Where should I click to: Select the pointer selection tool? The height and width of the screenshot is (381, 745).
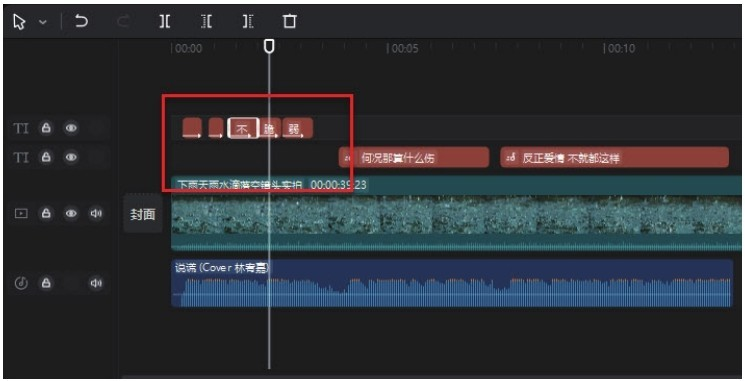(x=19, y=22)
